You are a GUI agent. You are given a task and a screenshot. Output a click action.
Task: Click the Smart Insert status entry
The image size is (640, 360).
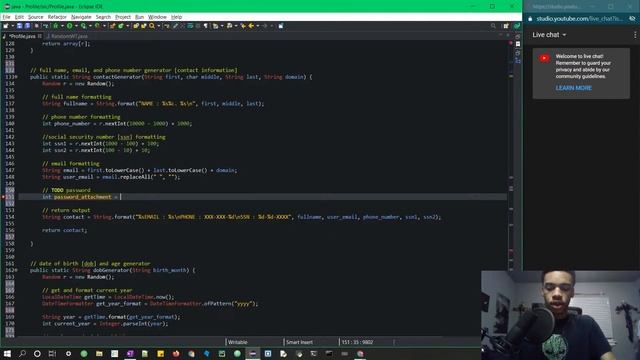[300, 342]
